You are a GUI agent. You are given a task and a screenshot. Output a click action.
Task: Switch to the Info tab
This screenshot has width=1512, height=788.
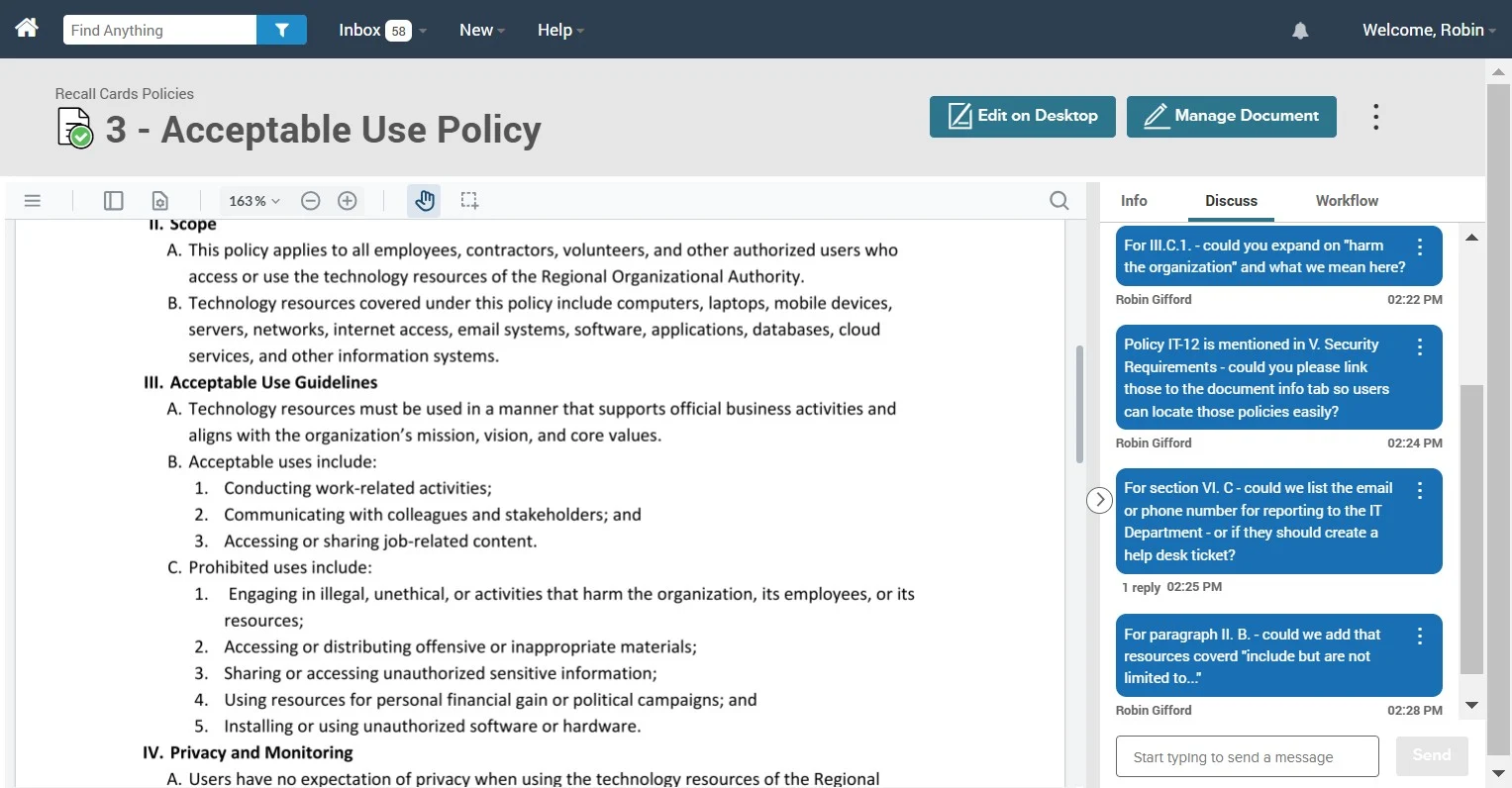pos(1134,201)
